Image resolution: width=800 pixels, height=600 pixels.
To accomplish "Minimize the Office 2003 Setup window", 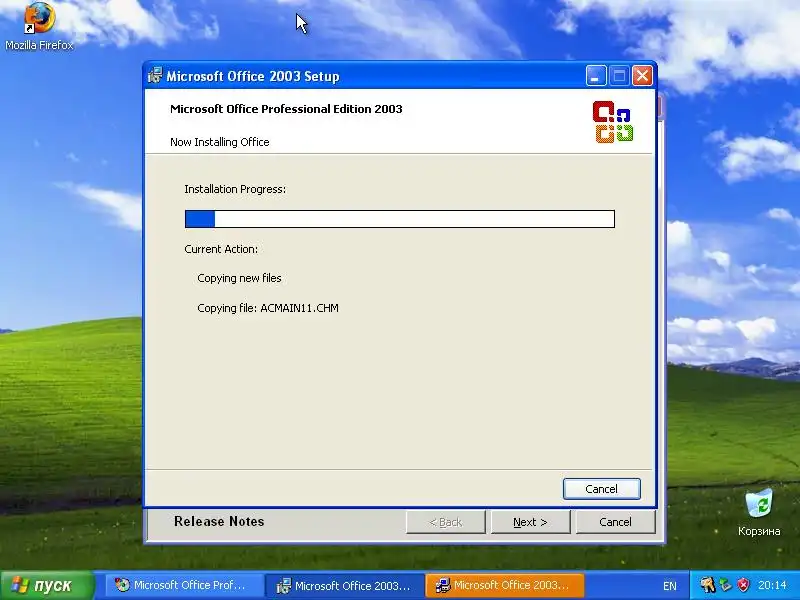I will [x=596, y=76].
